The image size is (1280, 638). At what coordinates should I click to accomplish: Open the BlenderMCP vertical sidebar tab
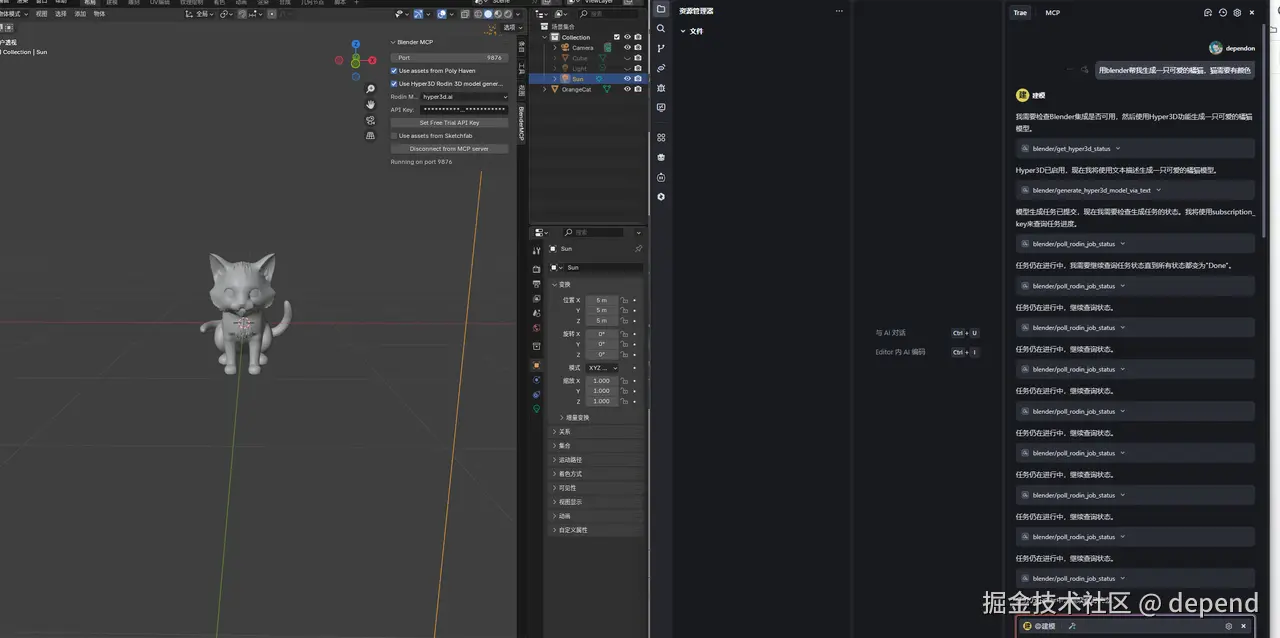point(521,125)
